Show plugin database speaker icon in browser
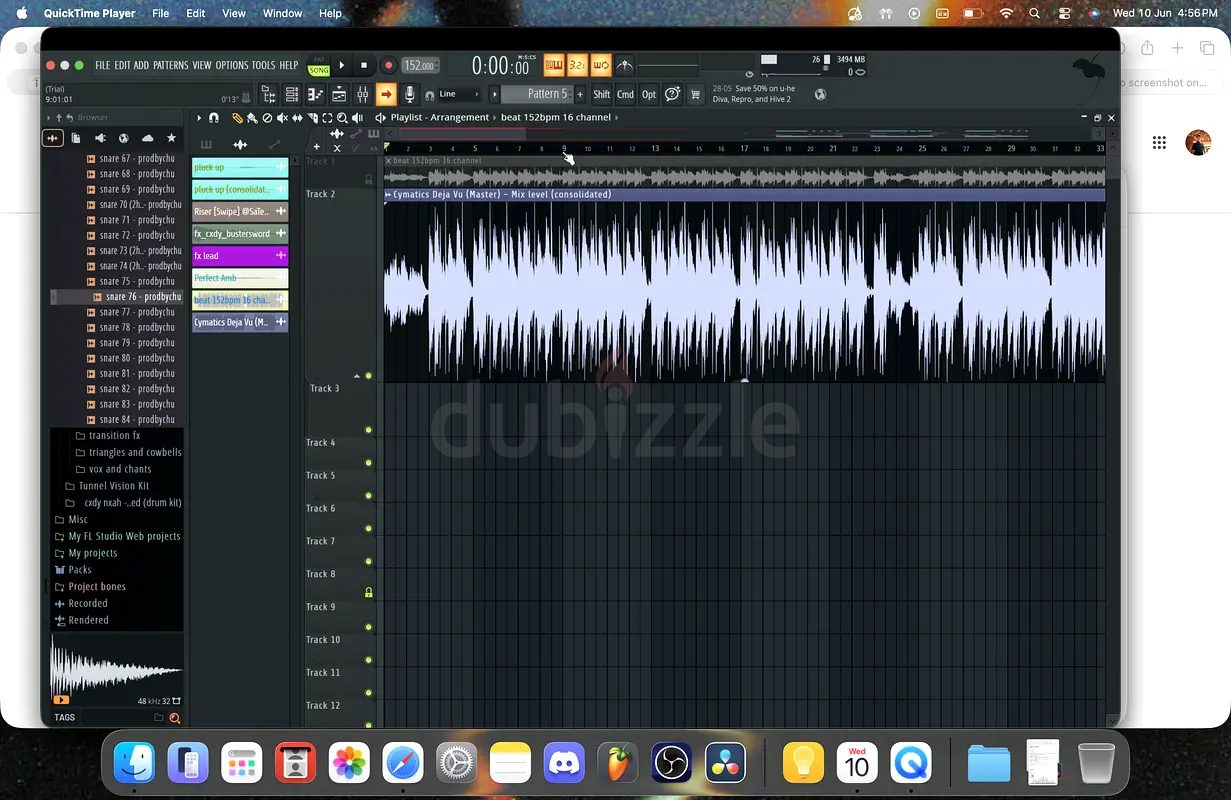The width and height of the screenshot is (1231, 800). (x=100, y=138)
